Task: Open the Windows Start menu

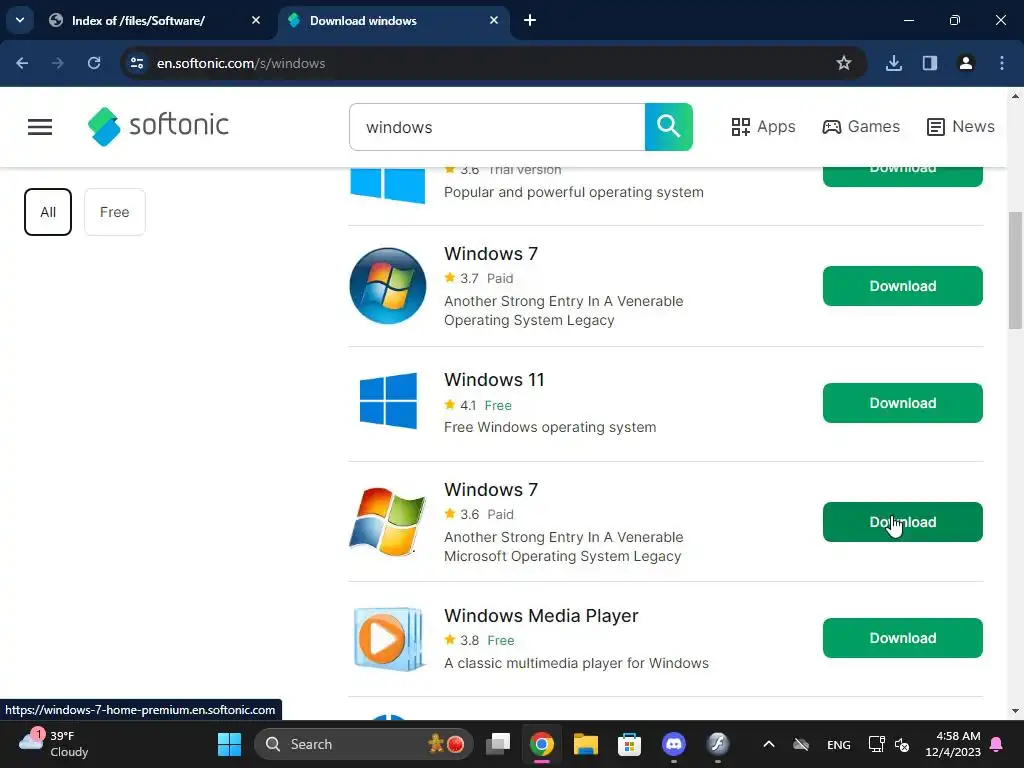Action: (x=229, y=744)
